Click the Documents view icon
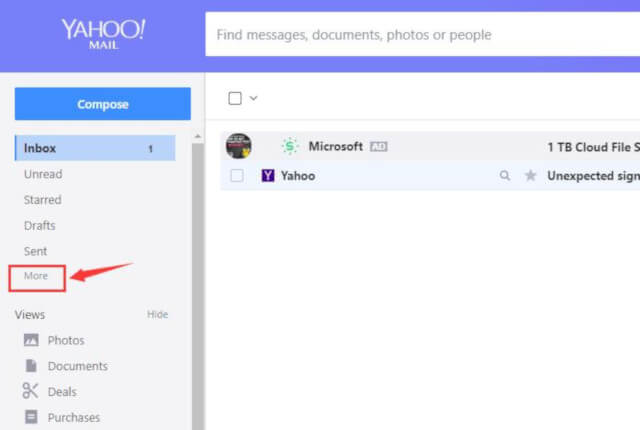 pos(31,366)
